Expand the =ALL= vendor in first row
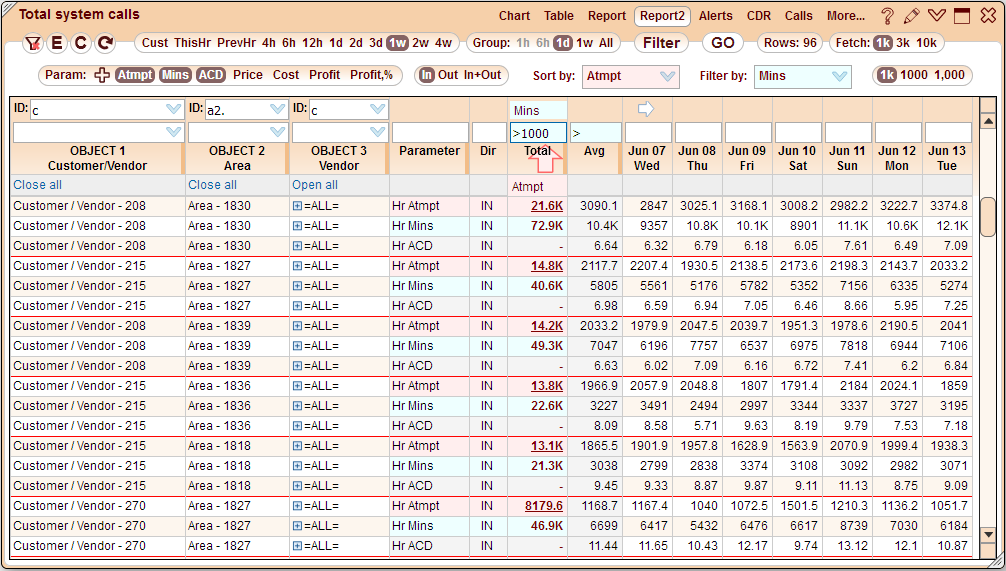1006x571 pixels. (297, 206)
